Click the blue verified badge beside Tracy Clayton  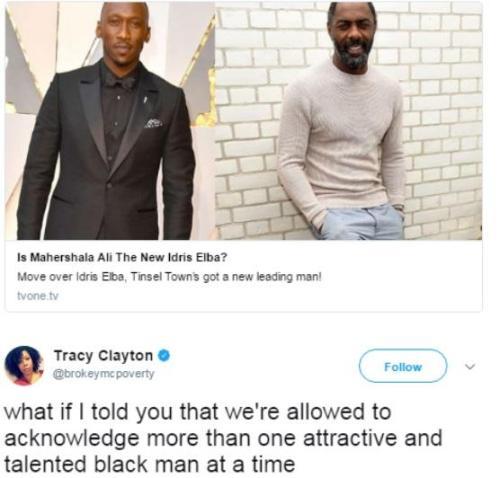(164, 356)
